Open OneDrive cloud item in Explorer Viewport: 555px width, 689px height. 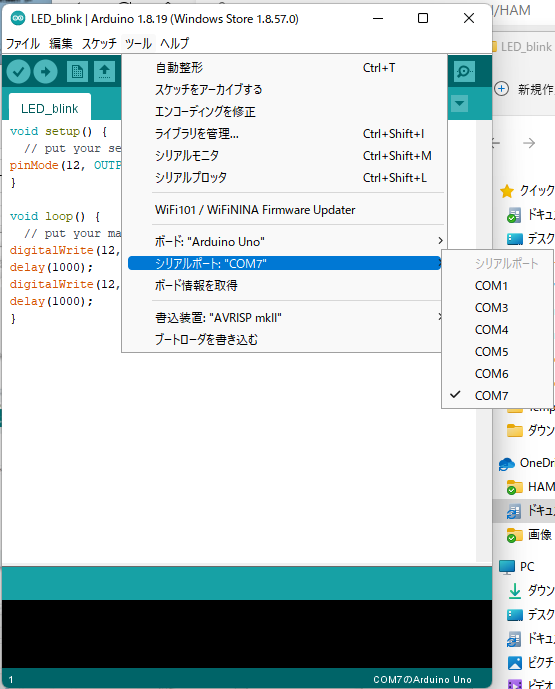[526, 463]
